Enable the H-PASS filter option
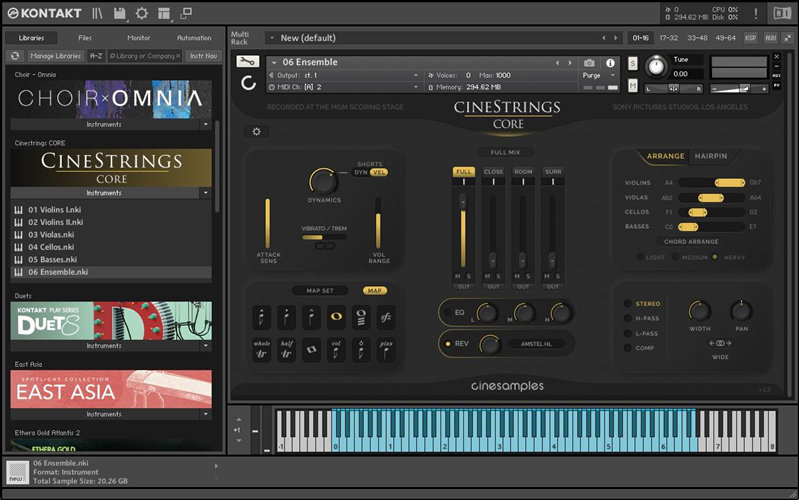This screenshot has height=500, width=799. coord(647,318)
